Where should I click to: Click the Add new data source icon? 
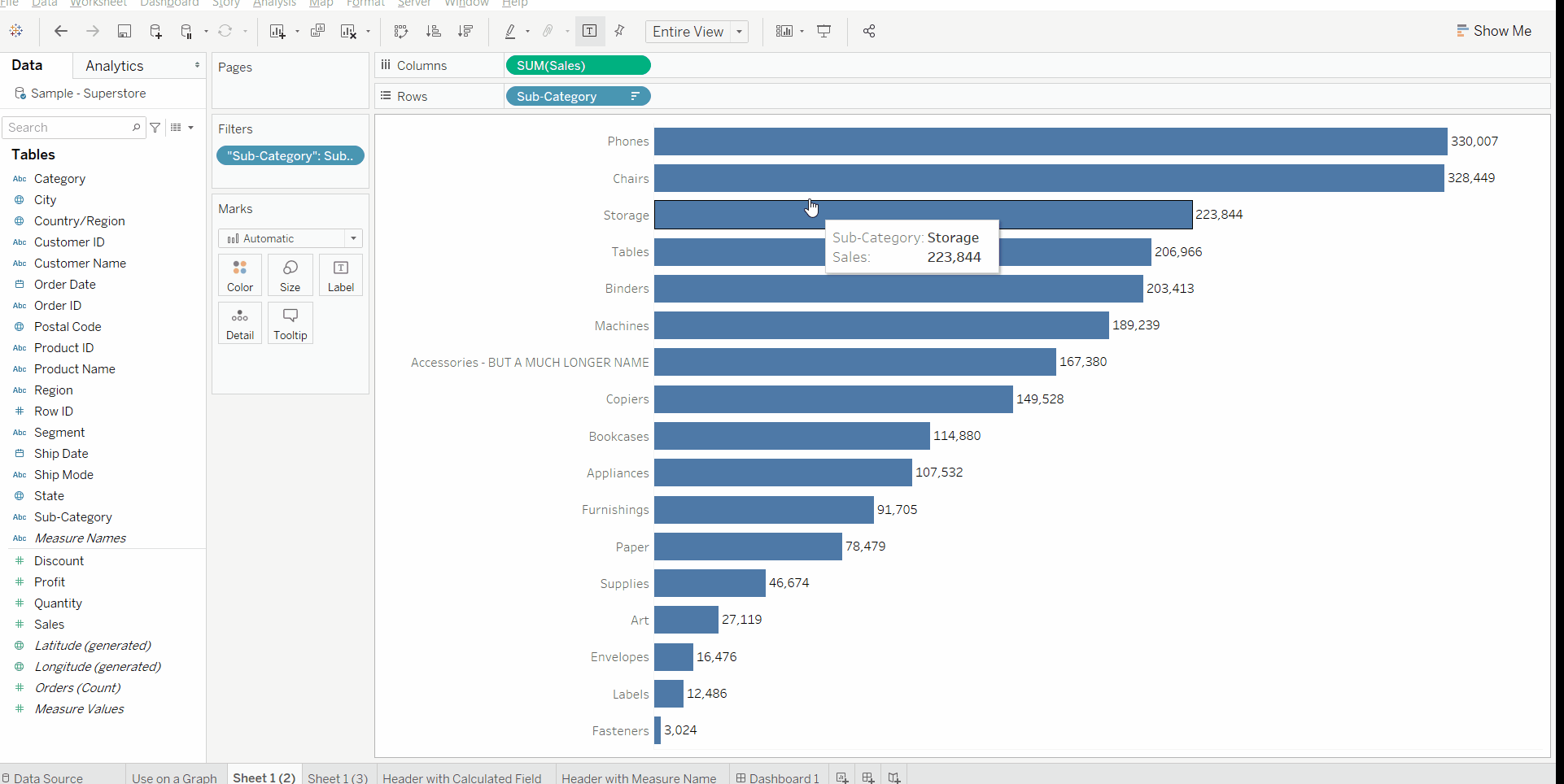(155, 31)
